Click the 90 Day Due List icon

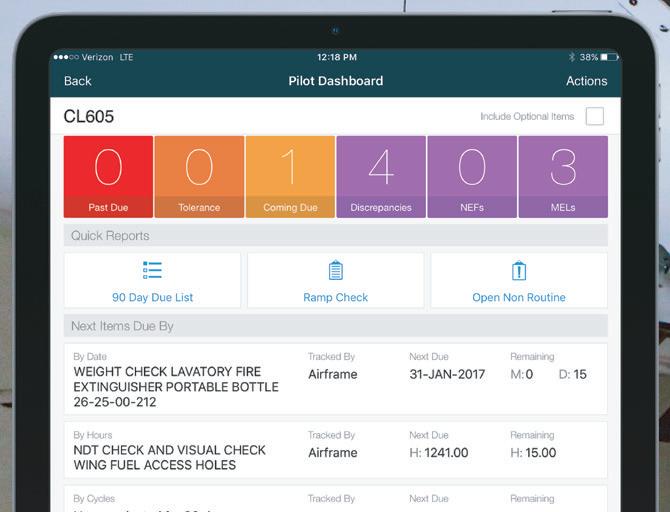click(x=152, y=270)
